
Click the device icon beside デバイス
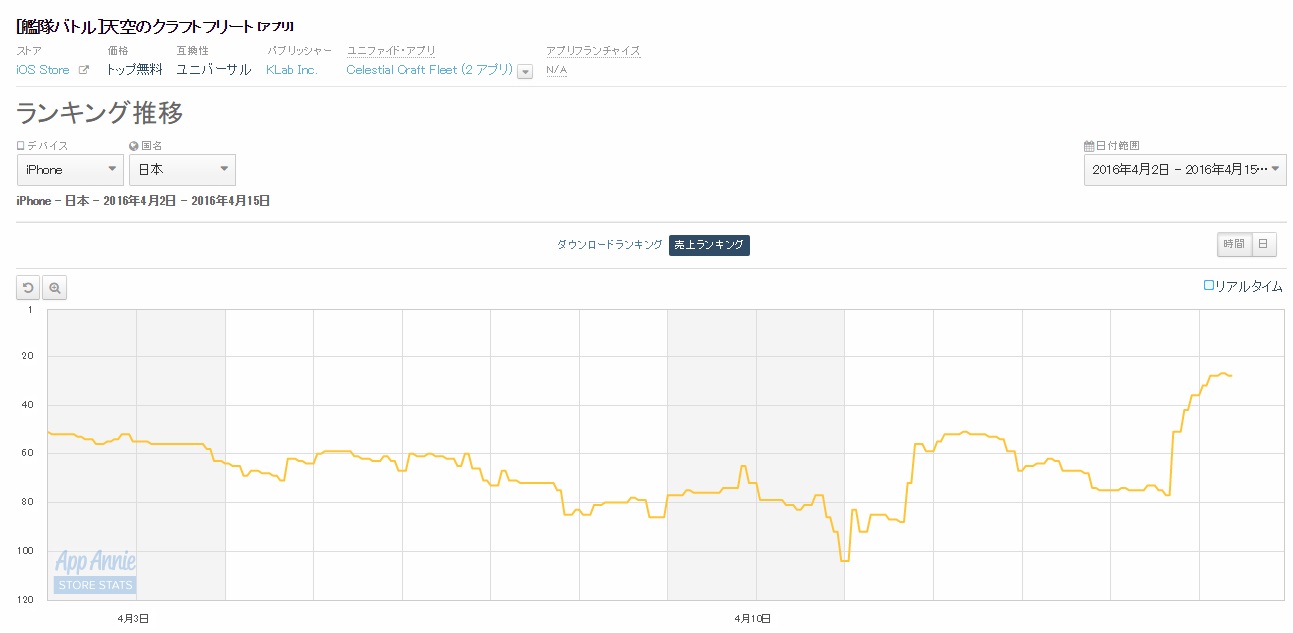coord(21,146)
